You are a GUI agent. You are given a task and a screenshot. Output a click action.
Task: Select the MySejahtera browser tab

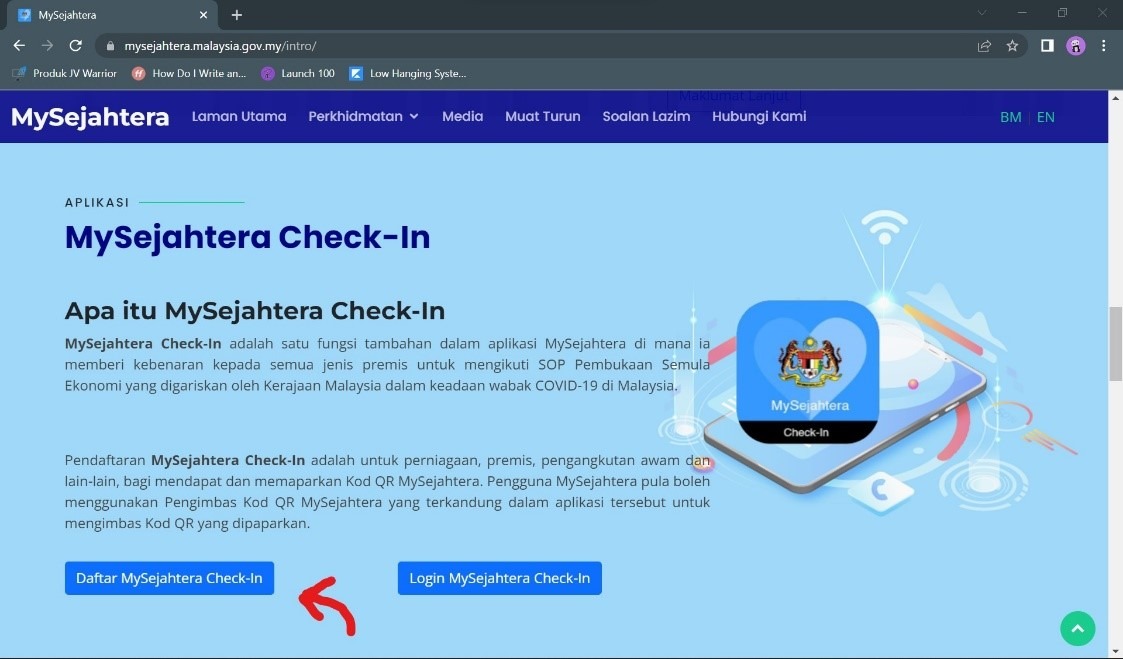(113, 15)
